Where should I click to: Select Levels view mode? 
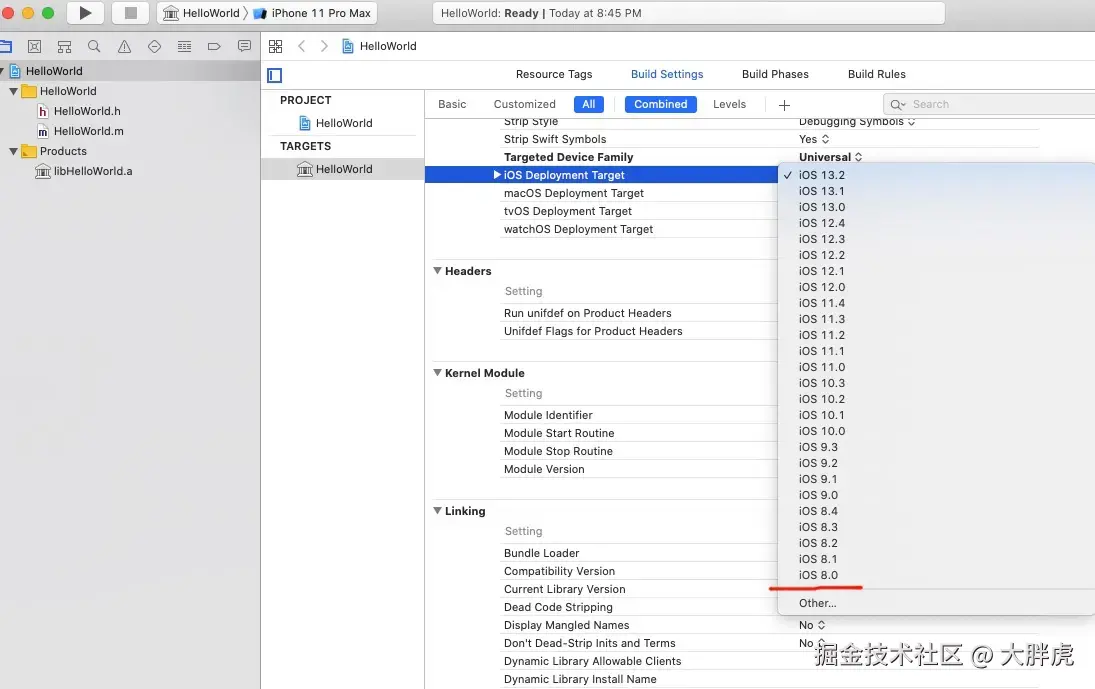click(729, 104)
